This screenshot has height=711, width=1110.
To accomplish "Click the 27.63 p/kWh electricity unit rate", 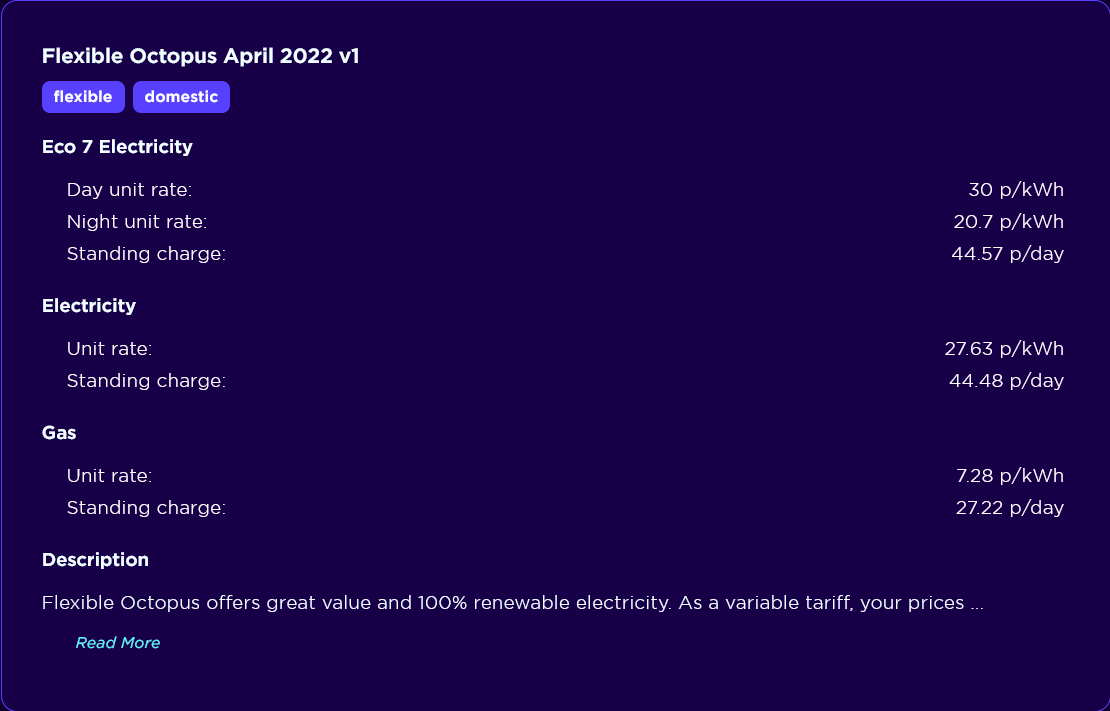I will (1004, 348).
